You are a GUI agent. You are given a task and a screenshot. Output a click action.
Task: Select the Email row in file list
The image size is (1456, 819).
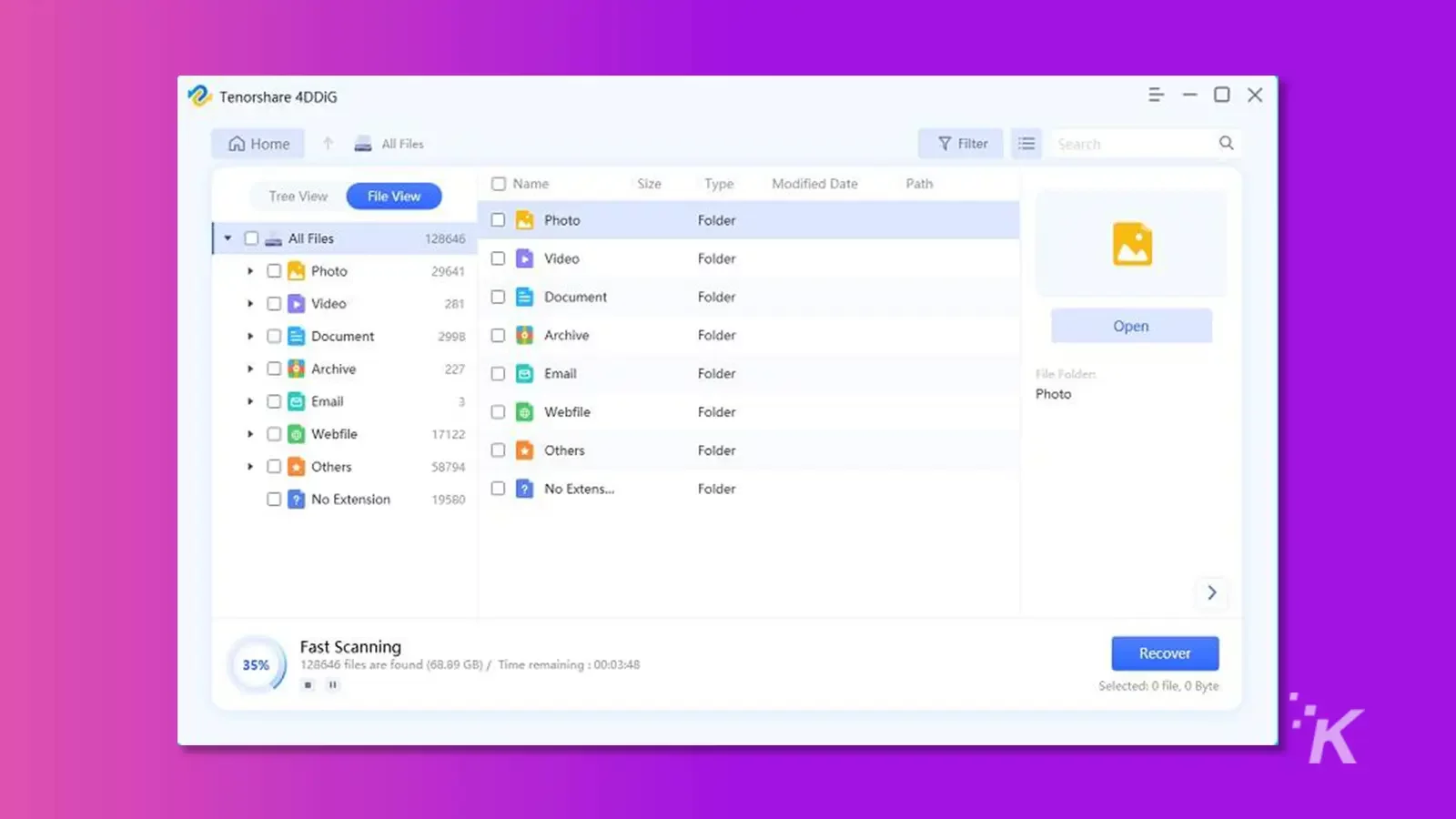[x=749, y=374]
